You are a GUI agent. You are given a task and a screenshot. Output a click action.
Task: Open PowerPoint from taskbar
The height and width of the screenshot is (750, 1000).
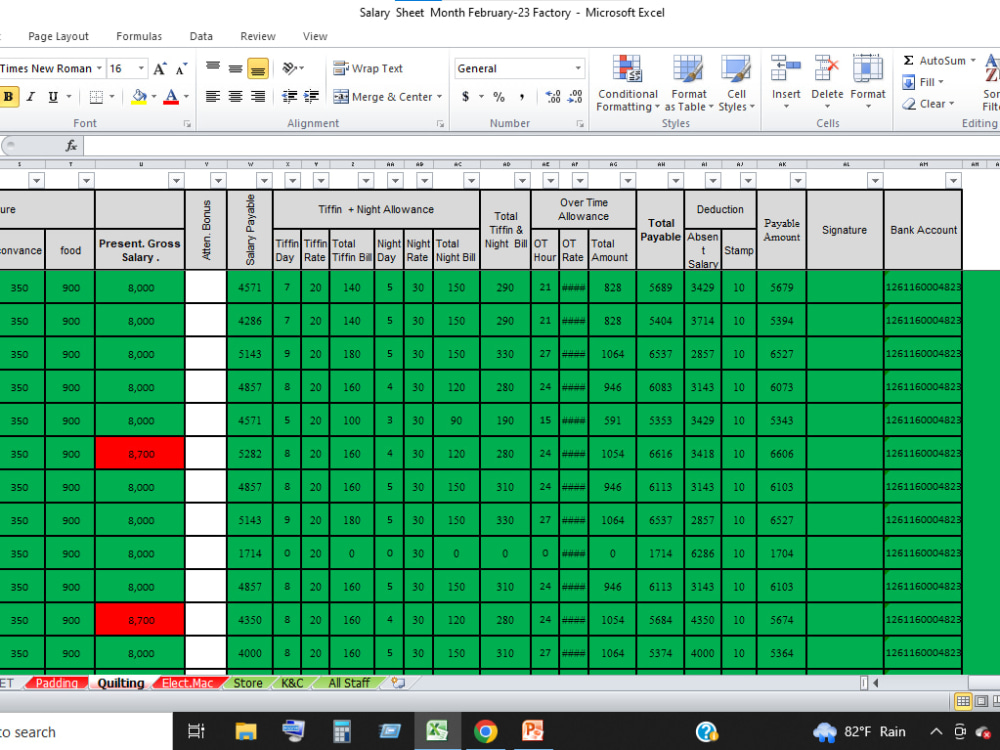click(533, 732)
